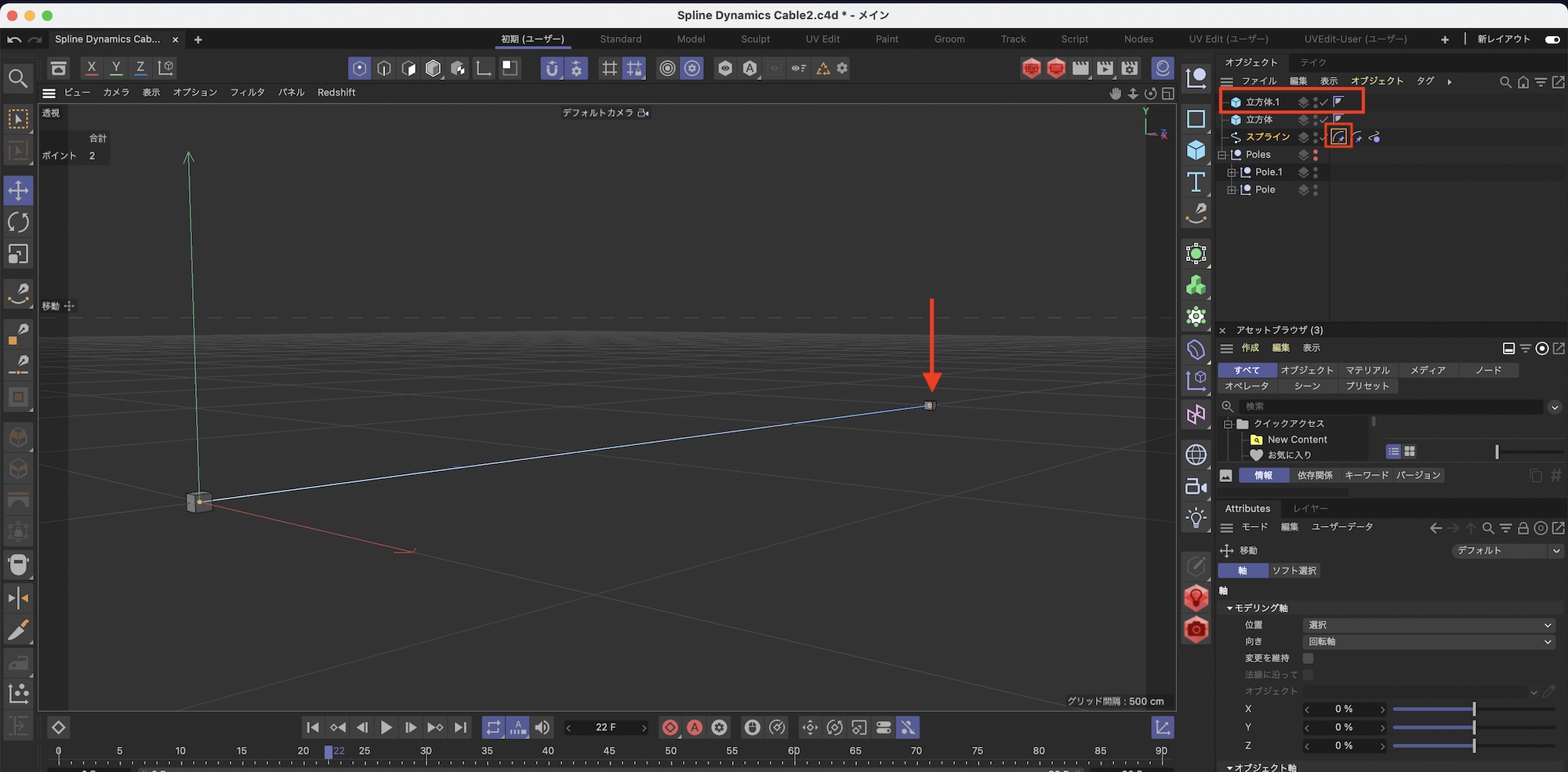Click the Light object icon
The image size is (1568, 772).
(x=1196, y=518)
